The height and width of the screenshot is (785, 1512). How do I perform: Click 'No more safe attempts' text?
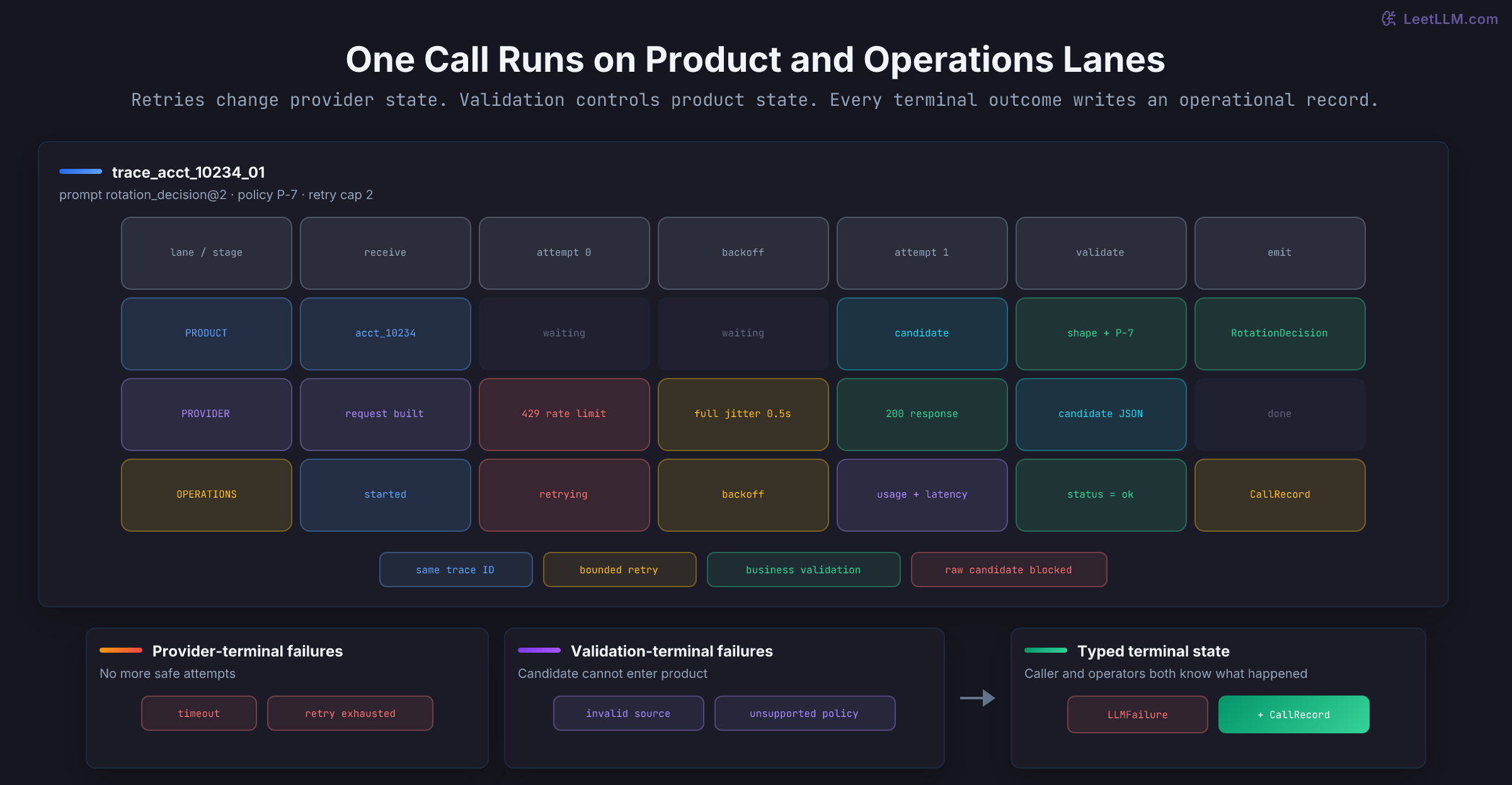coord(168,673)
